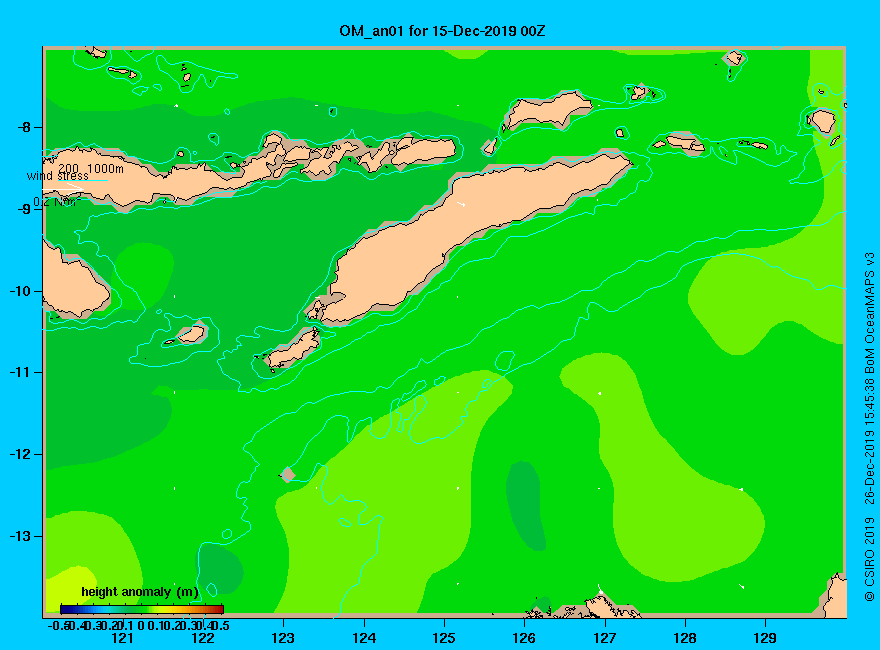Click the longitude label 121
Image resolution: width=880 pixels, height=650 pixels.
tap(122, 638)
